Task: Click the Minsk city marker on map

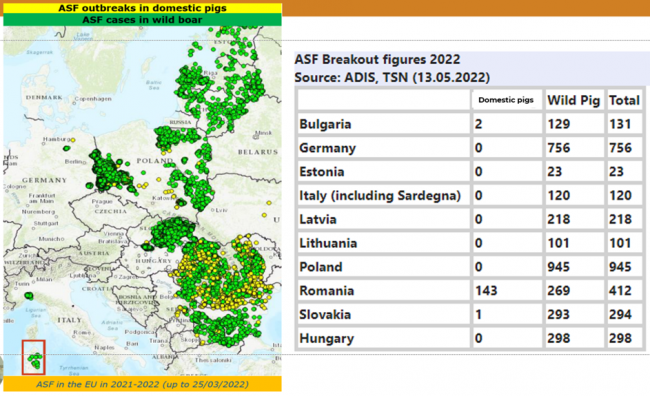Action: 256,137
